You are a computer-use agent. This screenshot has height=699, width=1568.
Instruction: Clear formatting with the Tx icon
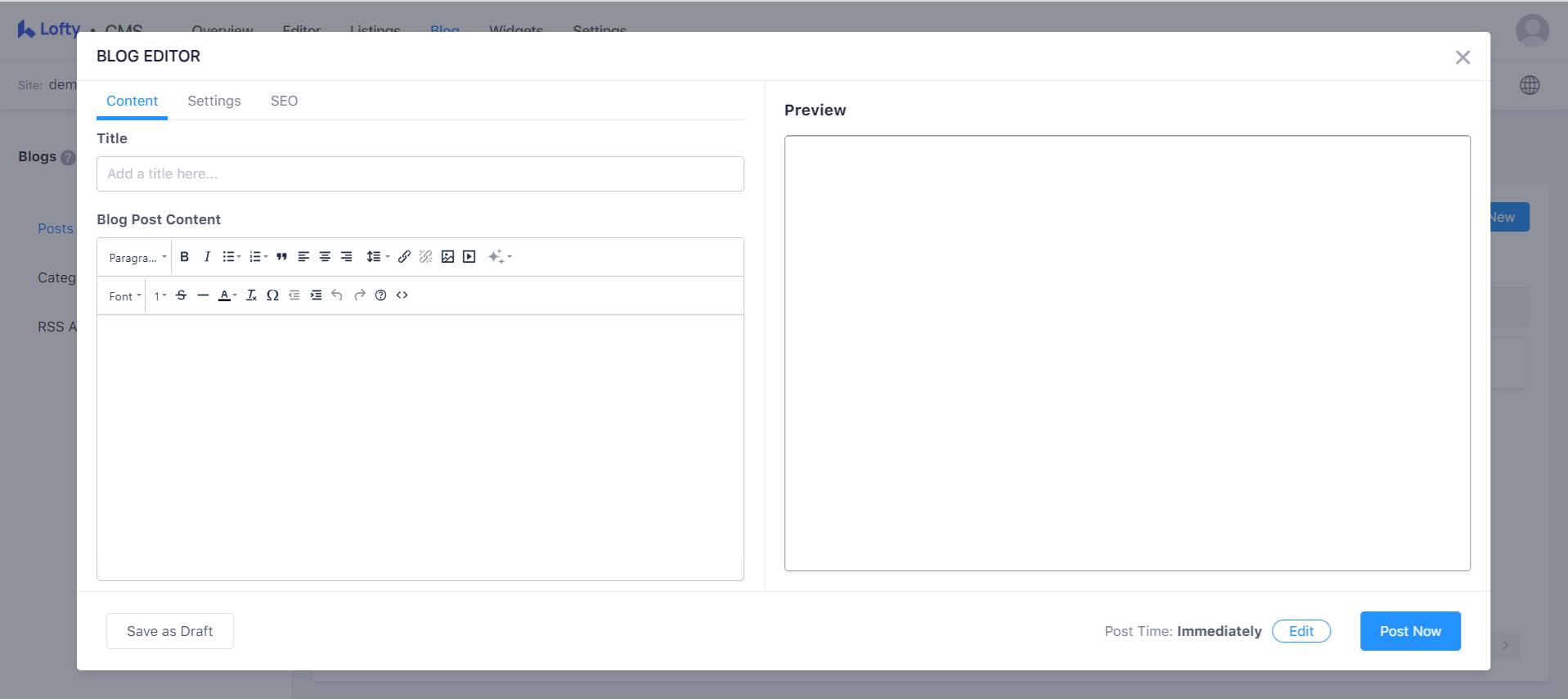click(x=251, y=295)
